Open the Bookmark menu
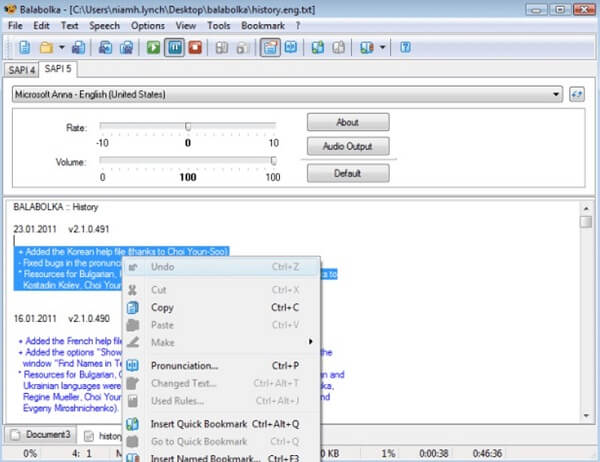Screen dimensions: 600x462 pyautogui.click(x=263, y=26)
